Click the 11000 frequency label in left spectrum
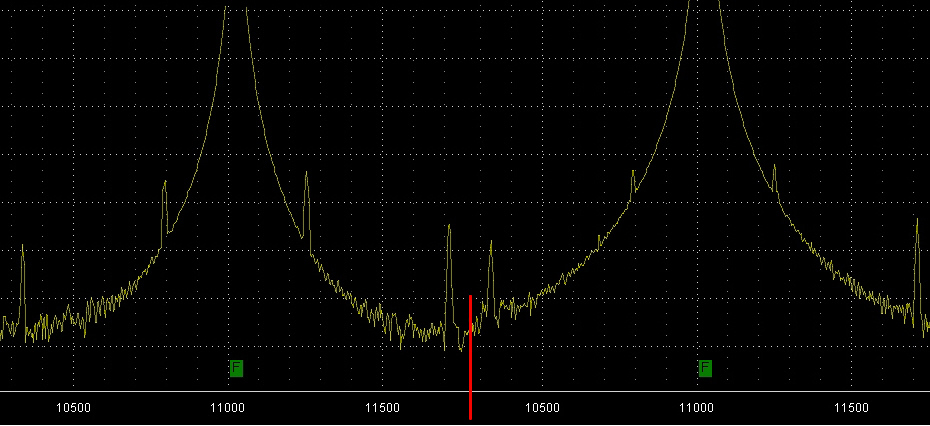This screenshot has width=930, height=426. [228, 408]
